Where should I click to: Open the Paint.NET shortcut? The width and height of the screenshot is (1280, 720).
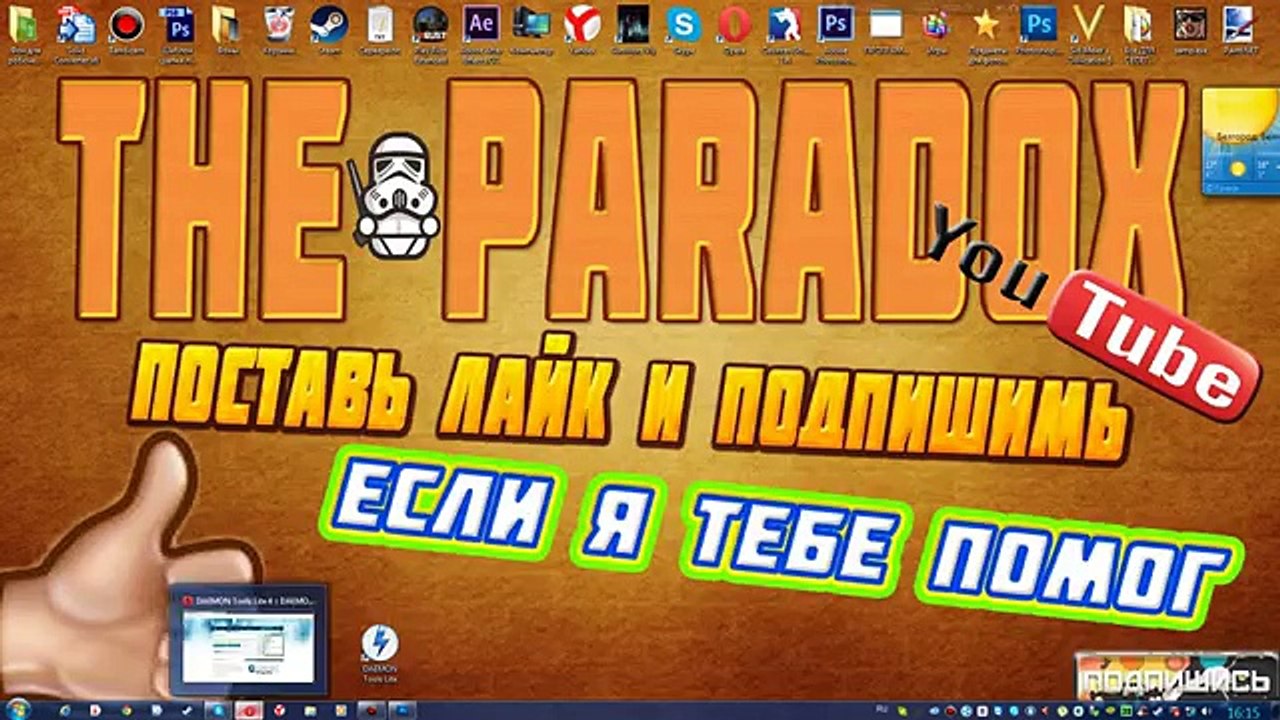click(1238, 28)
